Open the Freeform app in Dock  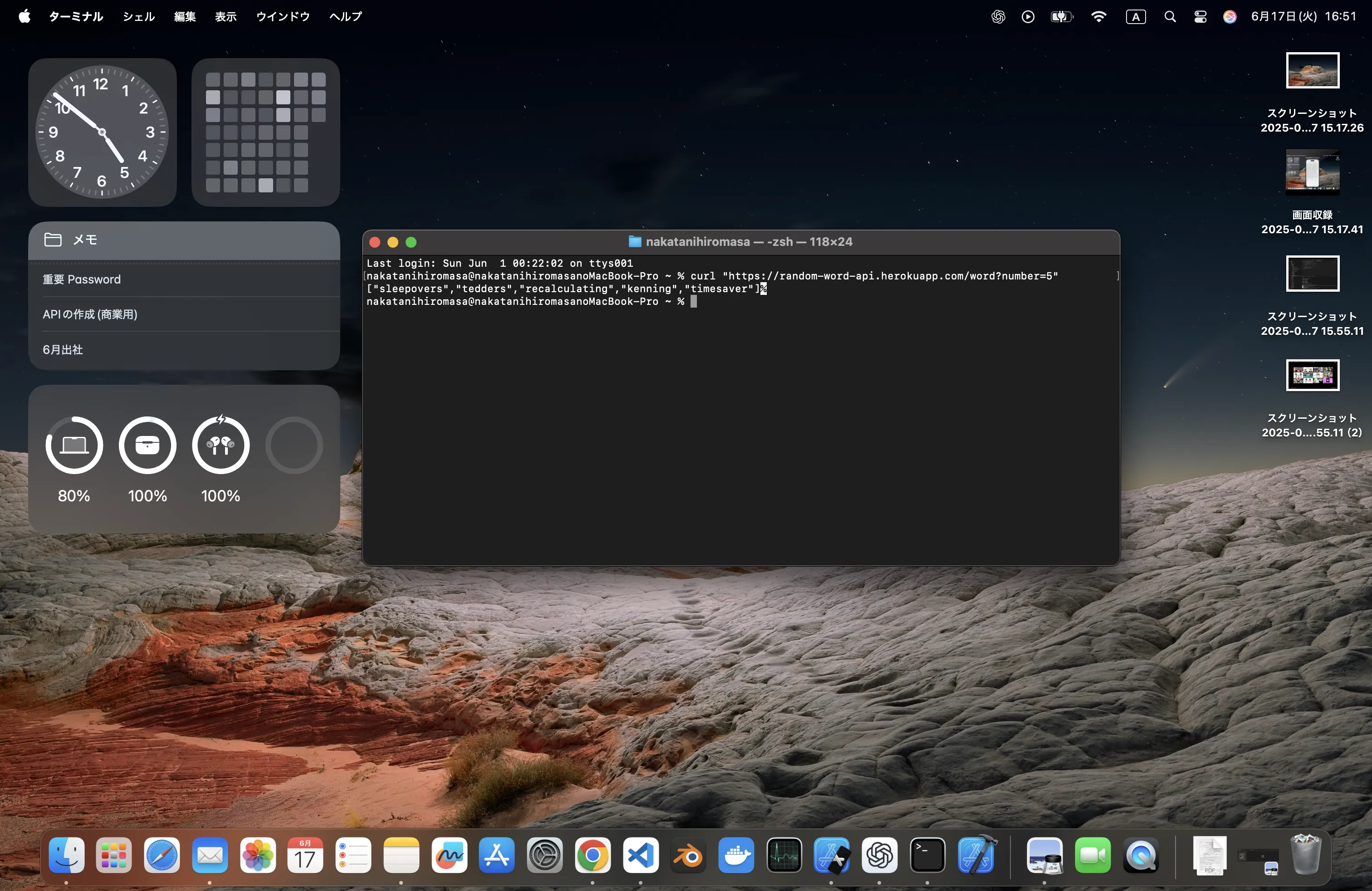449,855
